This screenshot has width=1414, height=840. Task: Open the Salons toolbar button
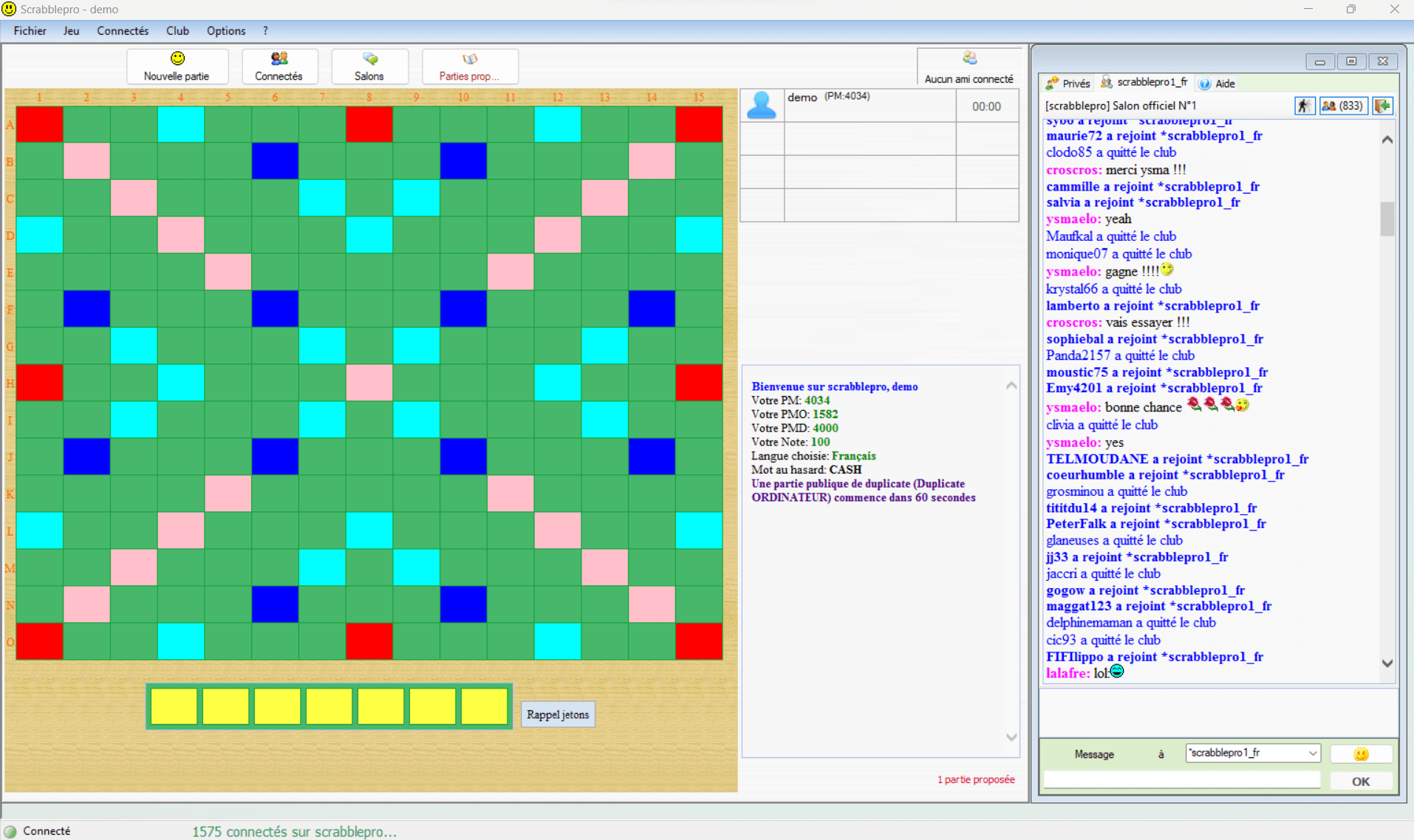(369, 66)
